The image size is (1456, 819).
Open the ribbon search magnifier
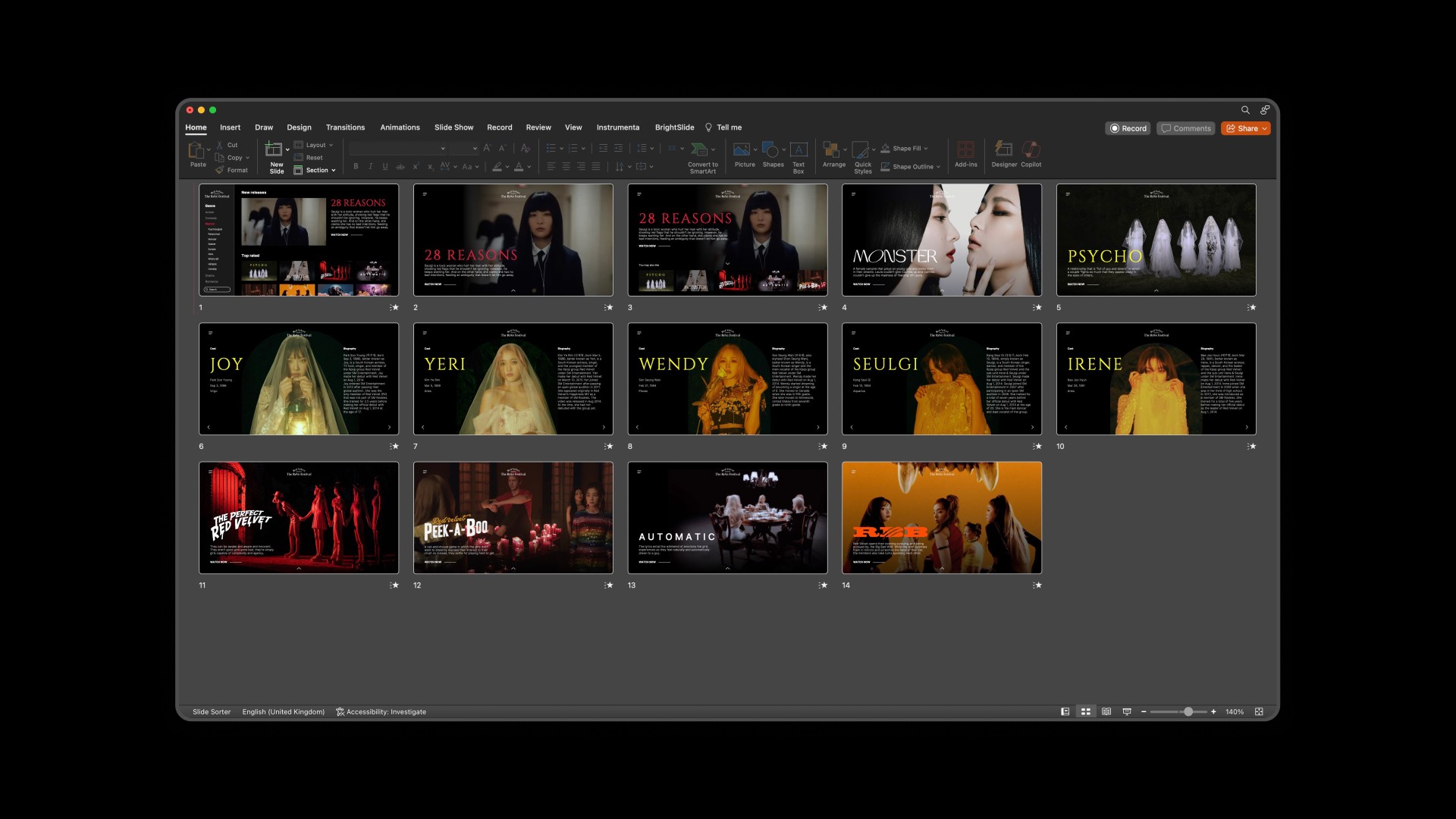click(1245, 110)
